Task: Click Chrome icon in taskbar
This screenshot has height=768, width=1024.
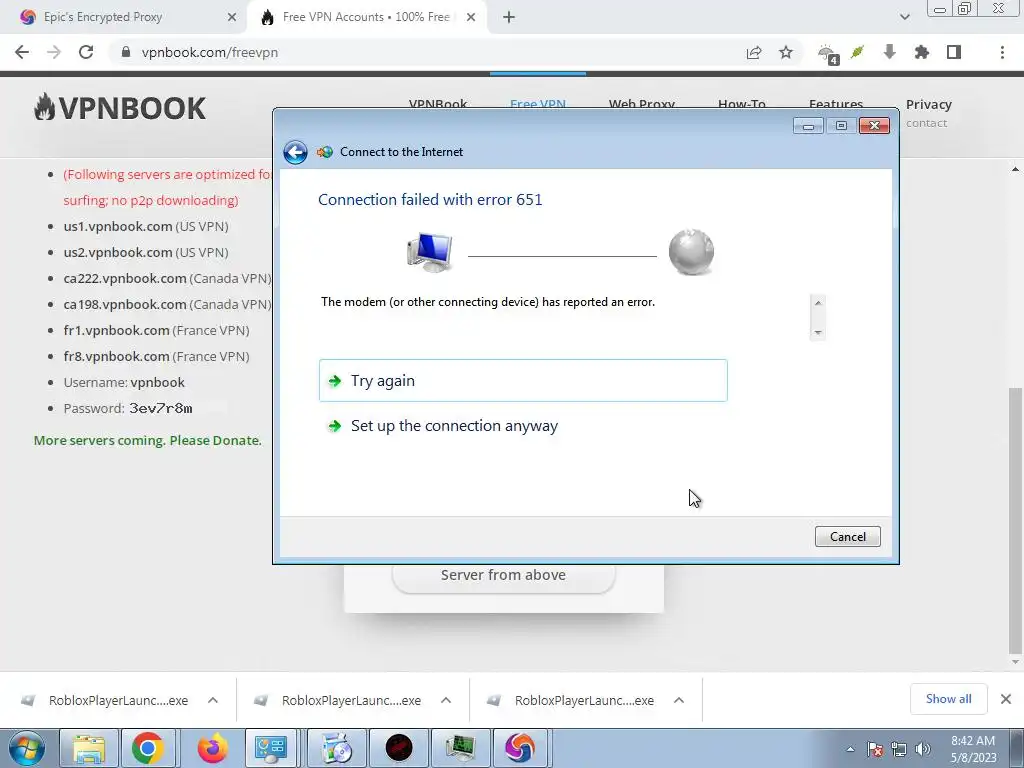Action: pos(148,748)
